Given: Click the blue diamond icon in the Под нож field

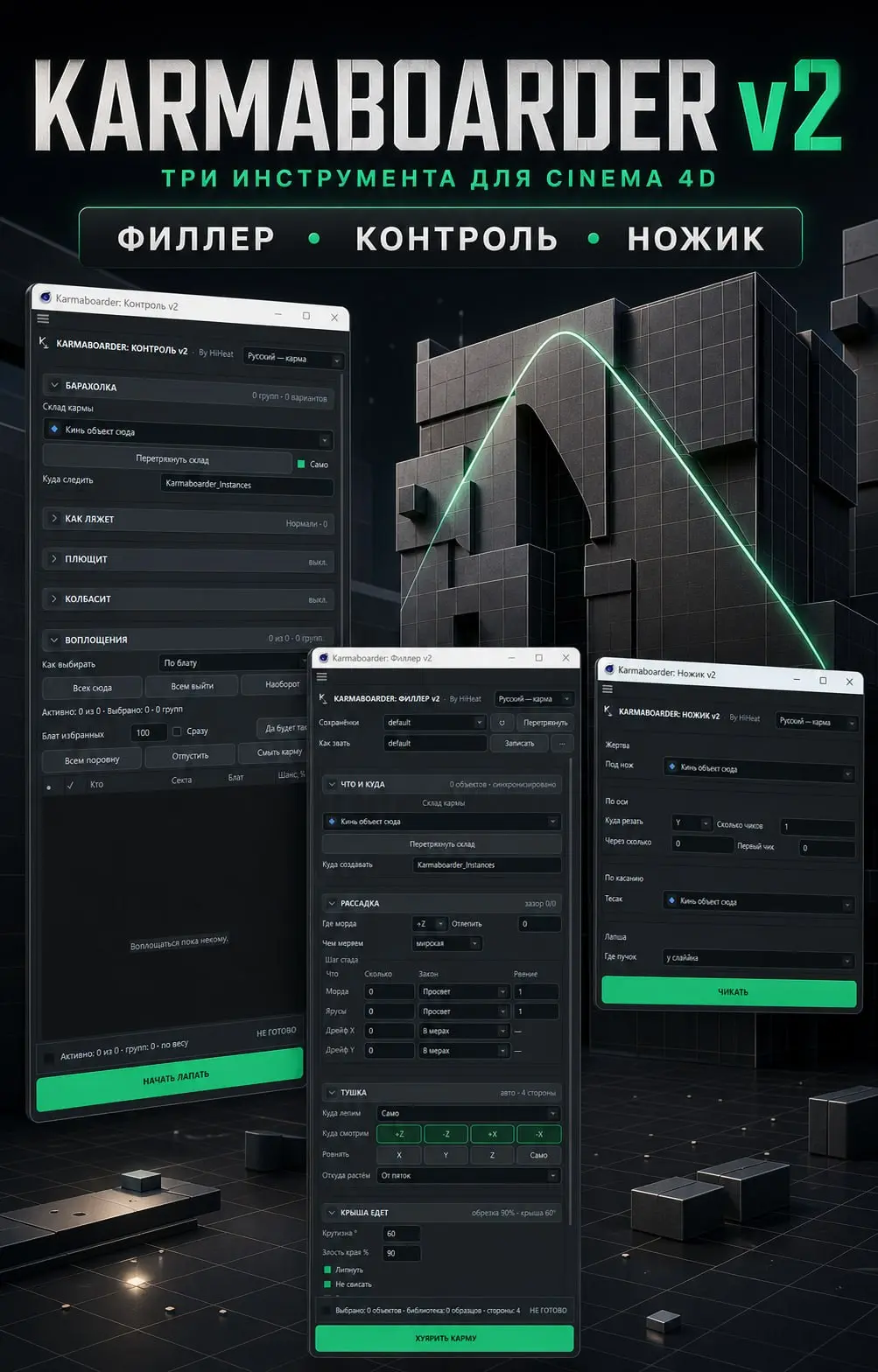Looking at the screenshot, I should [x=672, y=766].
